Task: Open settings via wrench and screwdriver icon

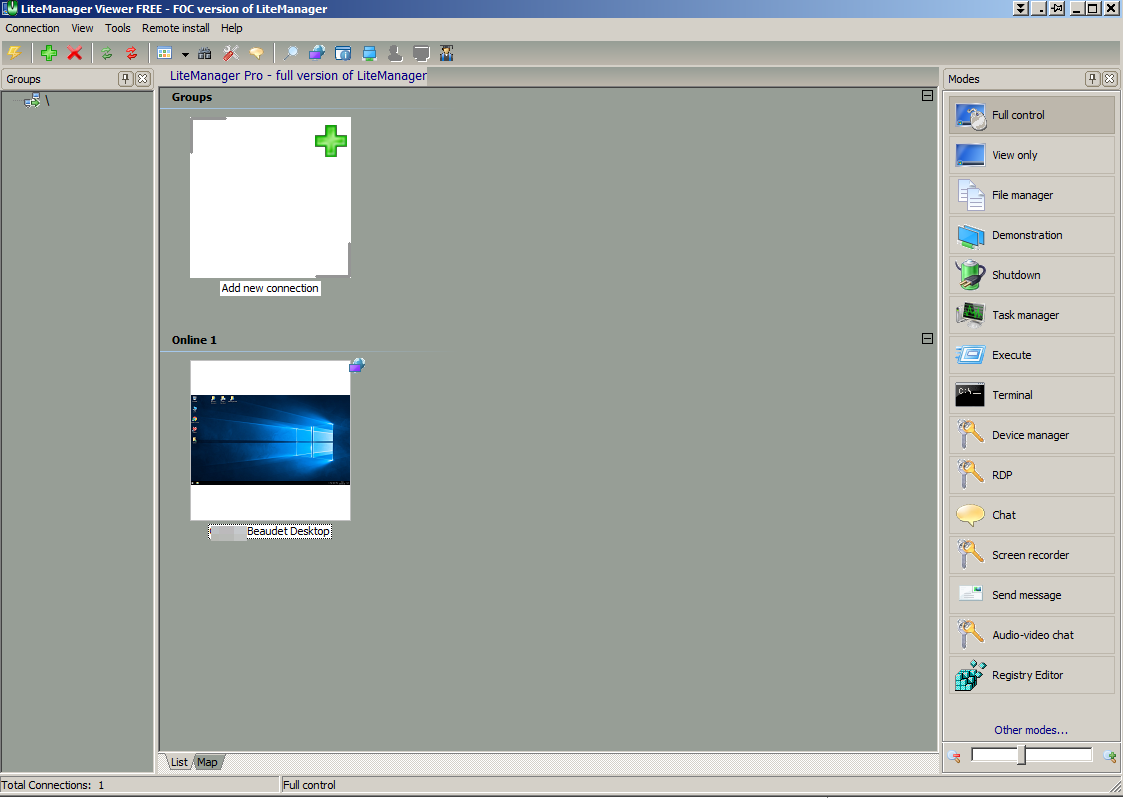Action: [231, 53]
